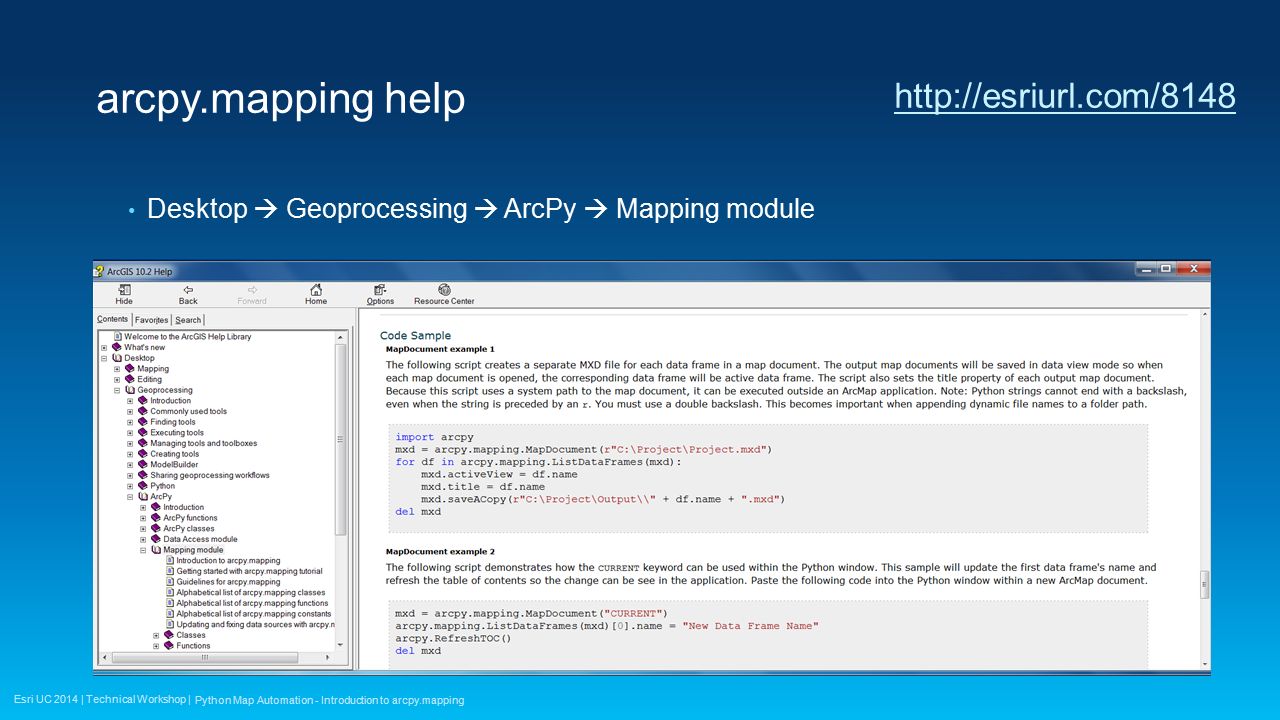
Task: Open the Options toolbar menu
Action: 380,294
